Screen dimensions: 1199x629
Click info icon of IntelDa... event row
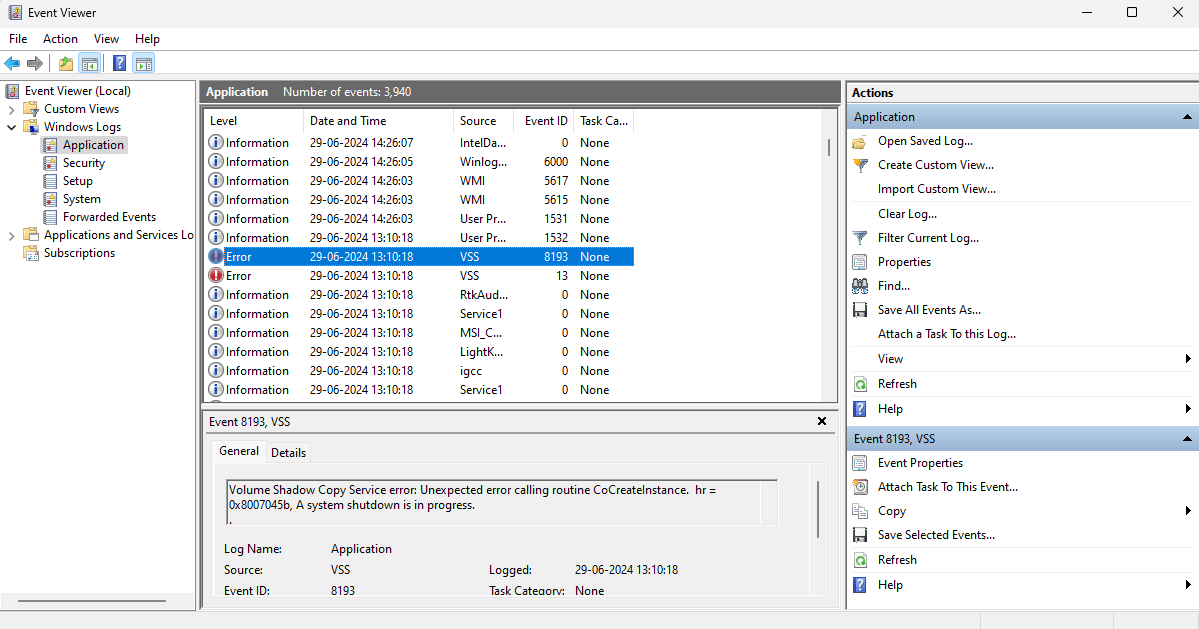[216, 143]
